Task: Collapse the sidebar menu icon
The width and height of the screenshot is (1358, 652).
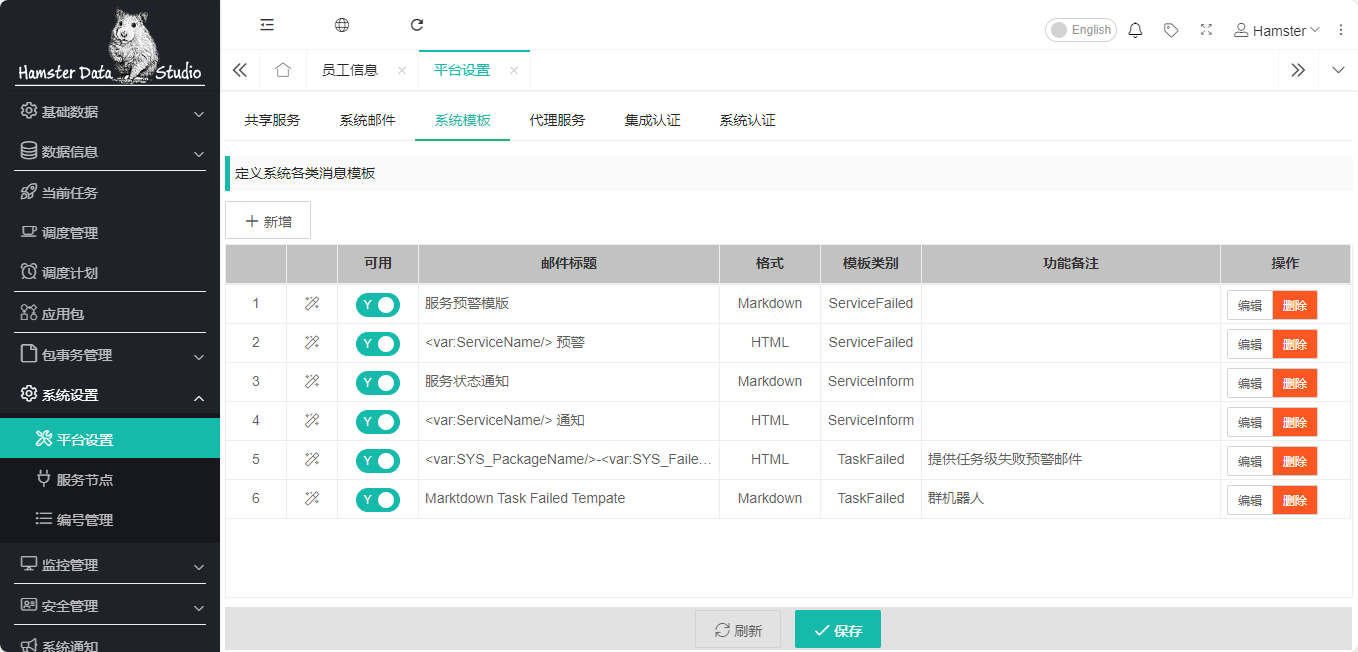Action: pos(267,25)
